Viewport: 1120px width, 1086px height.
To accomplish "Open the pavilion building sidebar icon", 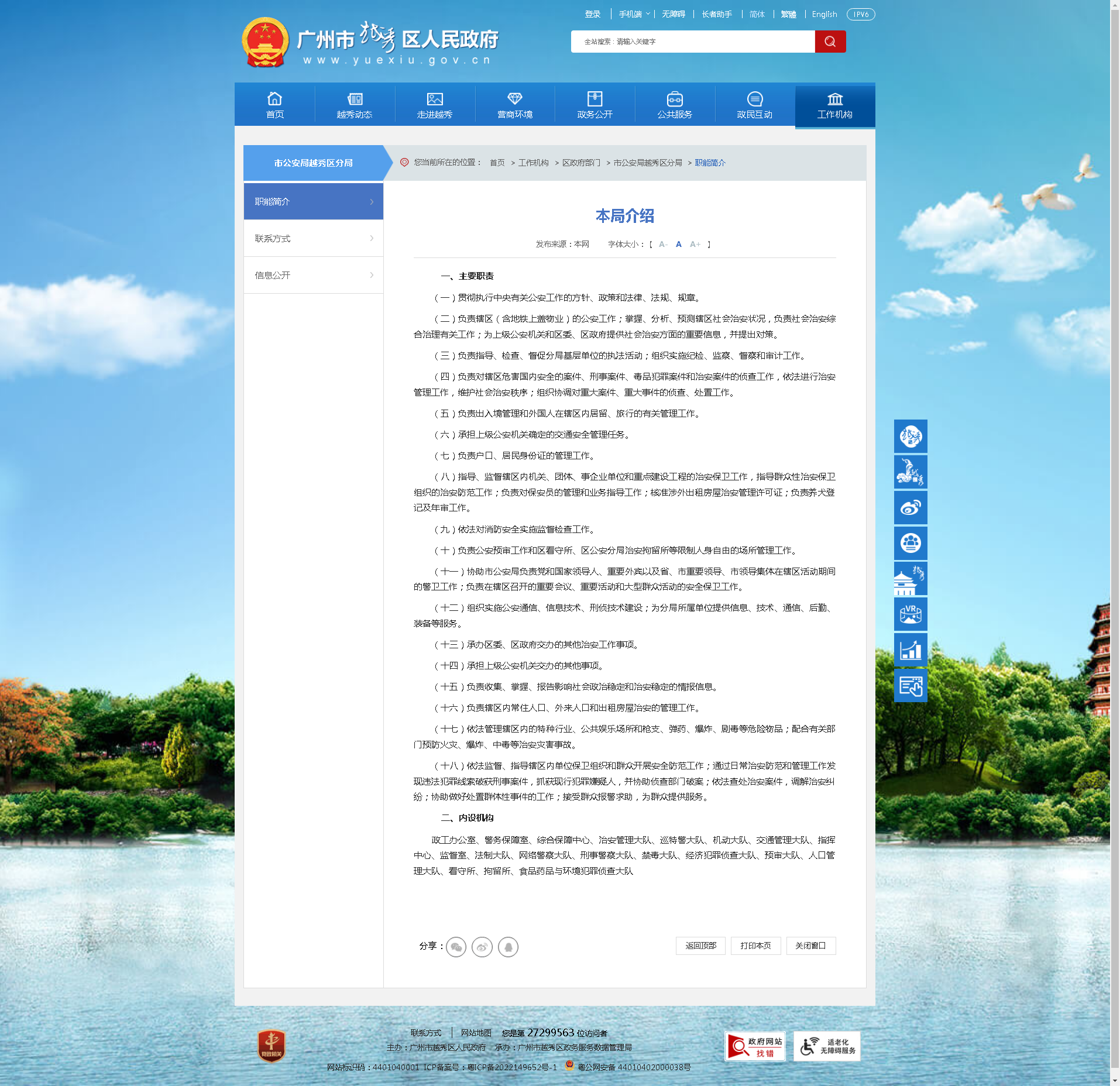I will click(x=911, y=579).
